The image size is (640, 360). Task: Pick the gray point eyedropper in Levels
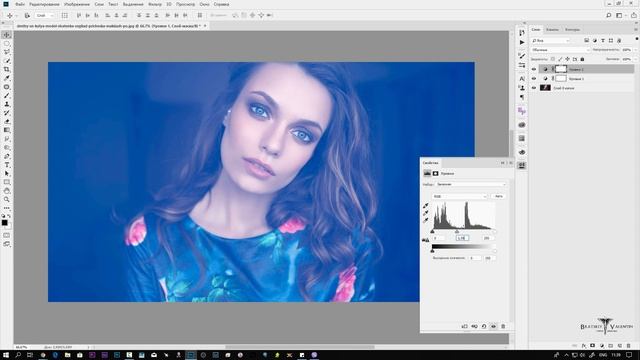(426, 213)
